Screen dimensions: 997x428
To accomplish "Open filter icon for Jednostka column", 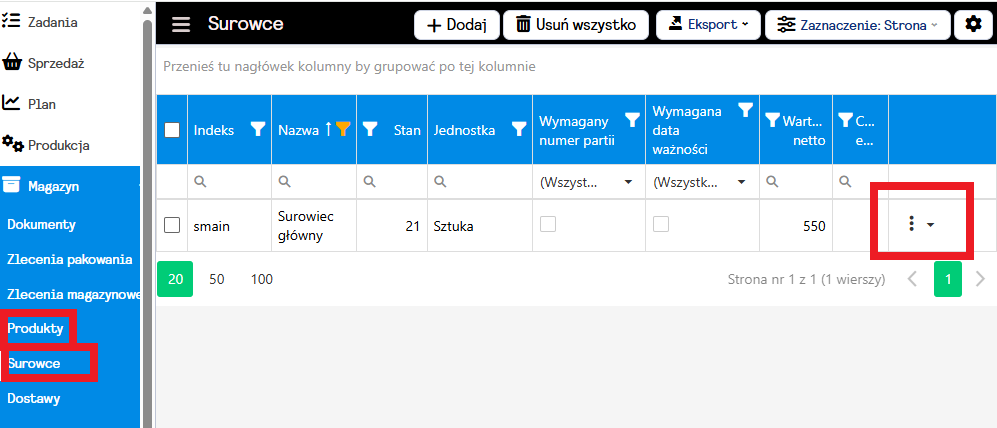I will [x=519, y=128].
